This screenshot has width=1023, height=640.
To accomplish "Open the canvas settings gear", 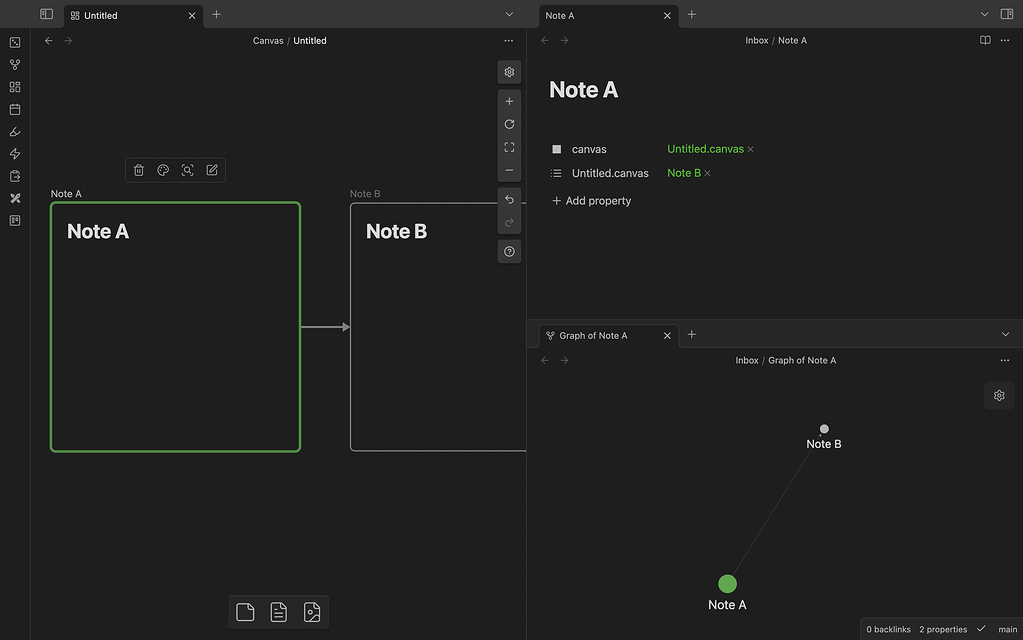I will [x=509, y=71].
